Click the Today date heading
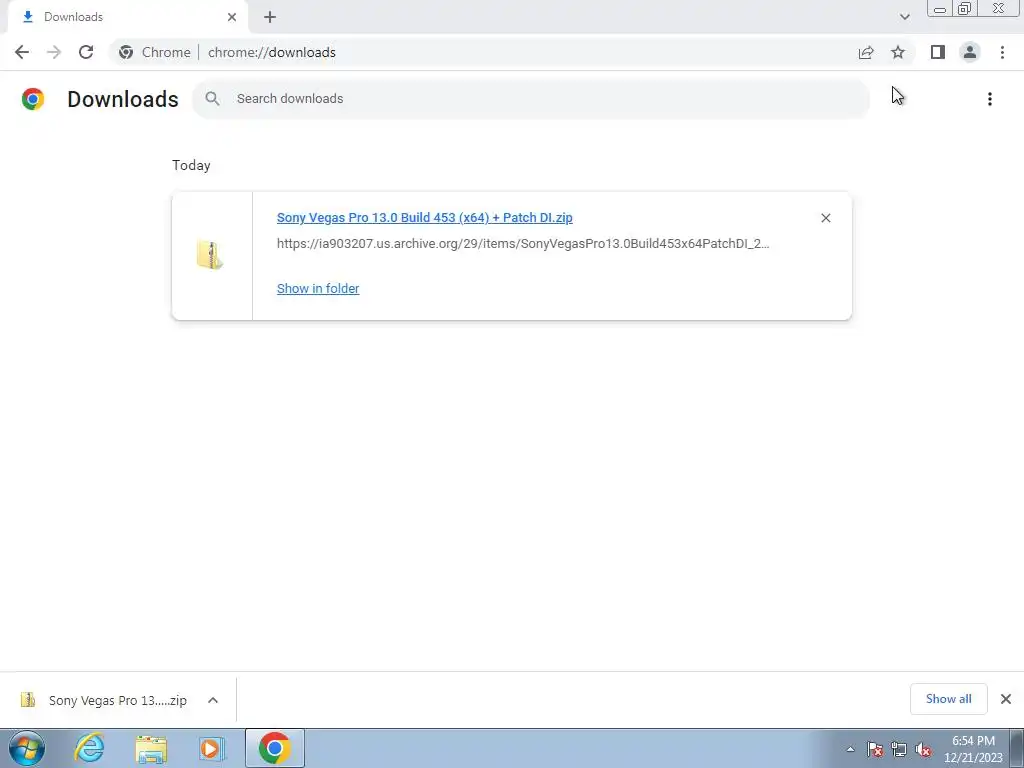Screen dimensions: 1024x768 191,165
